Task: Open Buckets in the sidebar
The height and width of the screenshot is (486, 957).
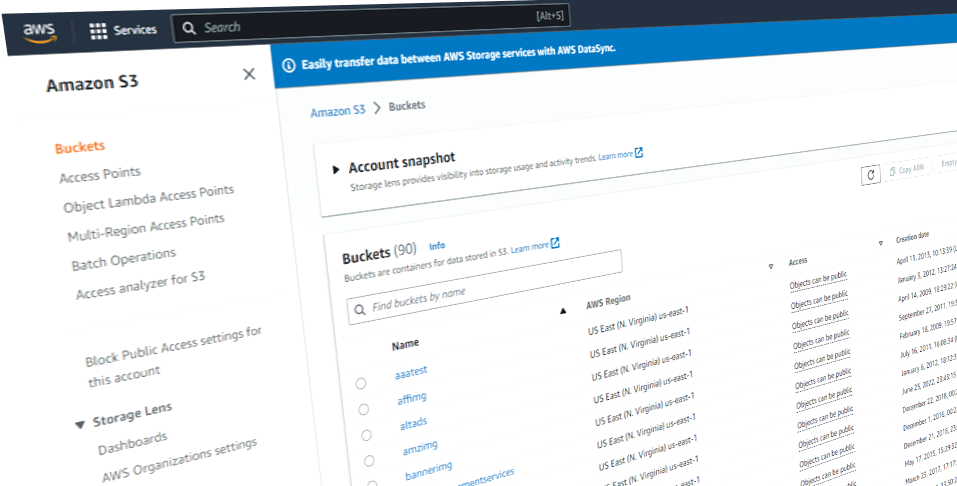Action: point(80,147)
